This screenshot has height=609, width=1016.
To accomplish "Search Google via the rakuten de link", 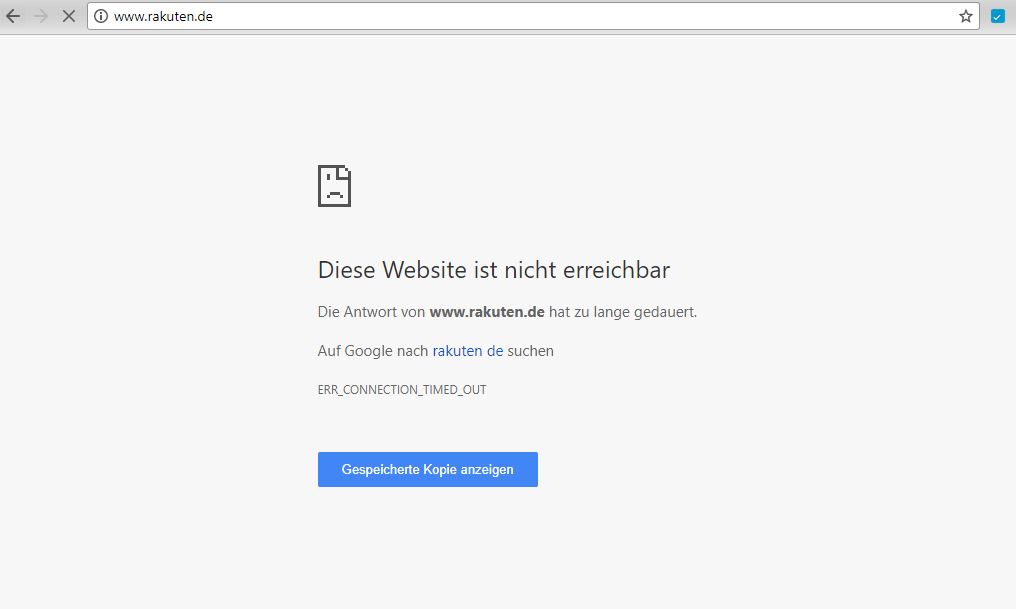I will pos(468,350).
